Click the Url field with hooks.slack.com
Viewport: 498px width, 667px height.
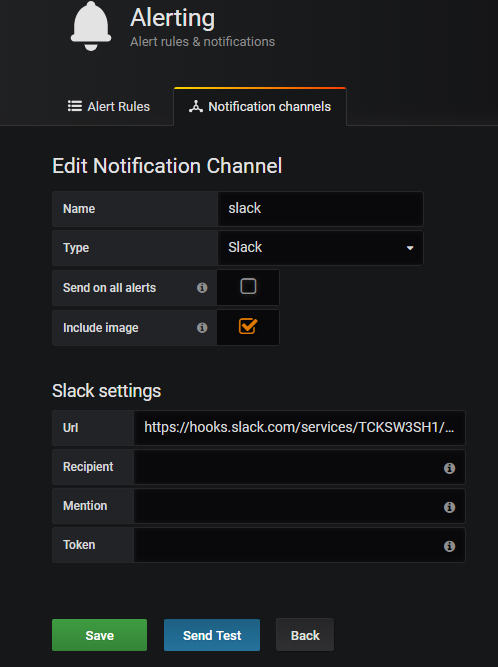(x=299, y=428)
